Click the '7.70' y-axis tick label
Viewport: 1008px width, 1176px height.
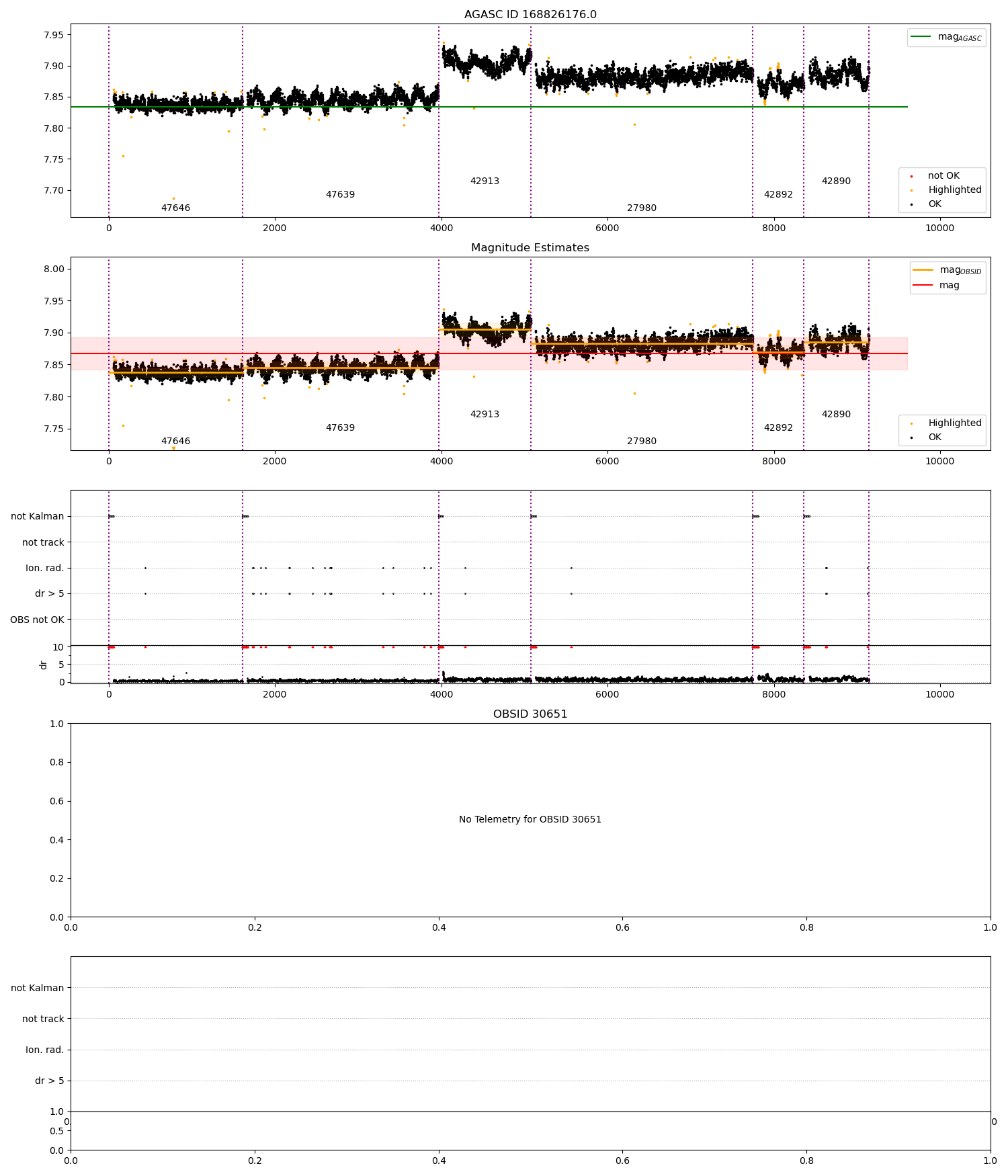(54, 191)
